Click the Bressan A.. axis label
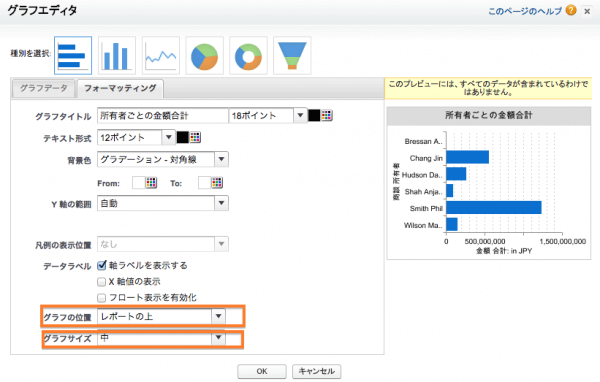Viewport: 600px width, 382px height. [423, 141]
